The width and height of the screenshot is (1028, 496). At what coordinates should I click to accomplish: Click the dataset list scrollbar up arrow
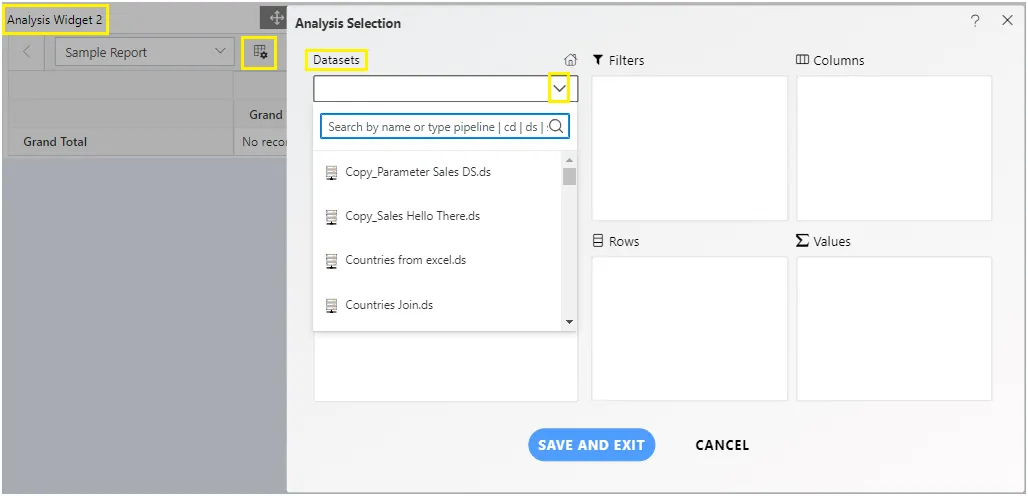(569, 161)
